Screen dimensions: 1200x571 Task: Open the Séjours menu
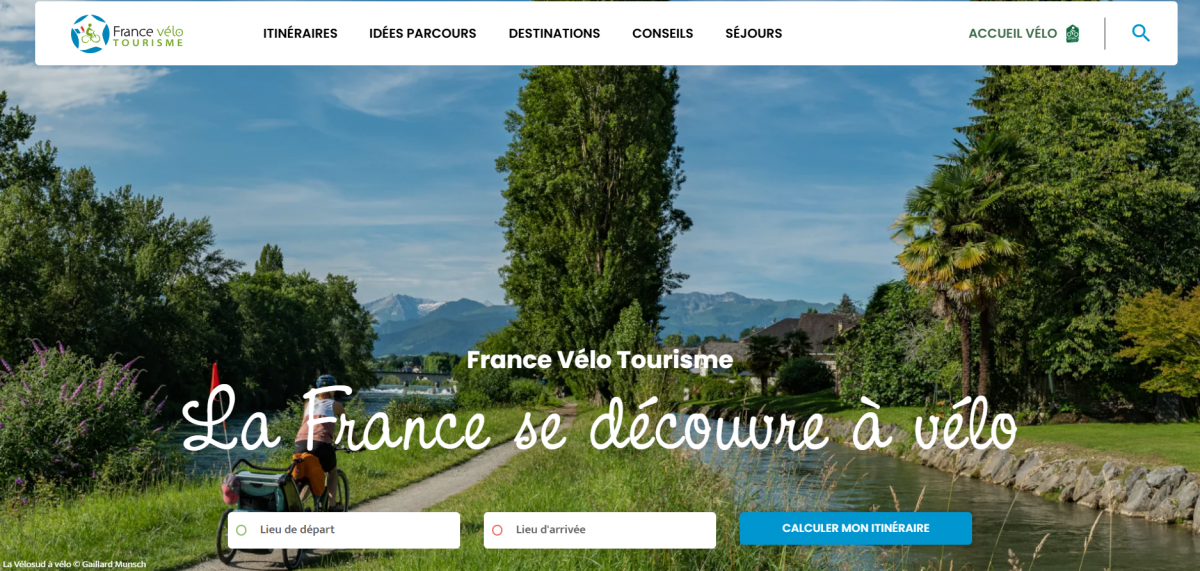[754, 33]
